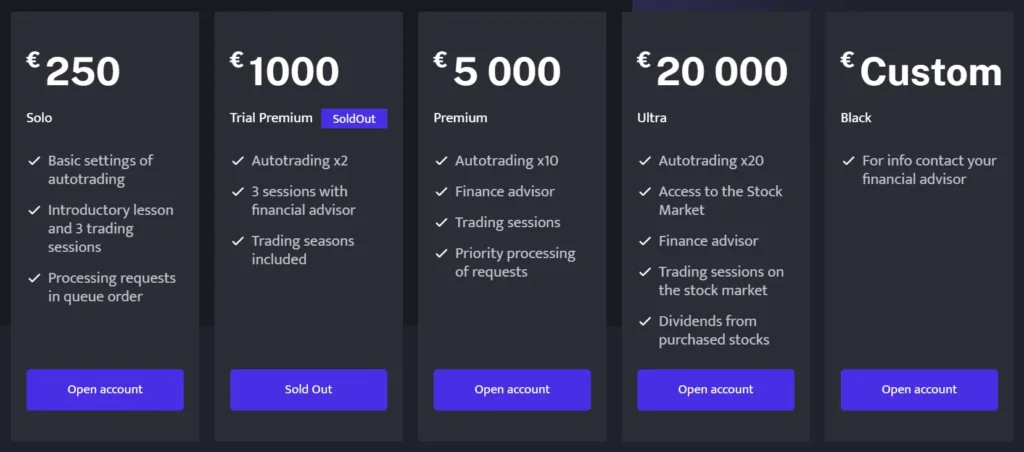The height and width of the screenshot is (452, 1024).
Task: Click checkmark beside Priority processing of requests
Action: tap(441, 254)
